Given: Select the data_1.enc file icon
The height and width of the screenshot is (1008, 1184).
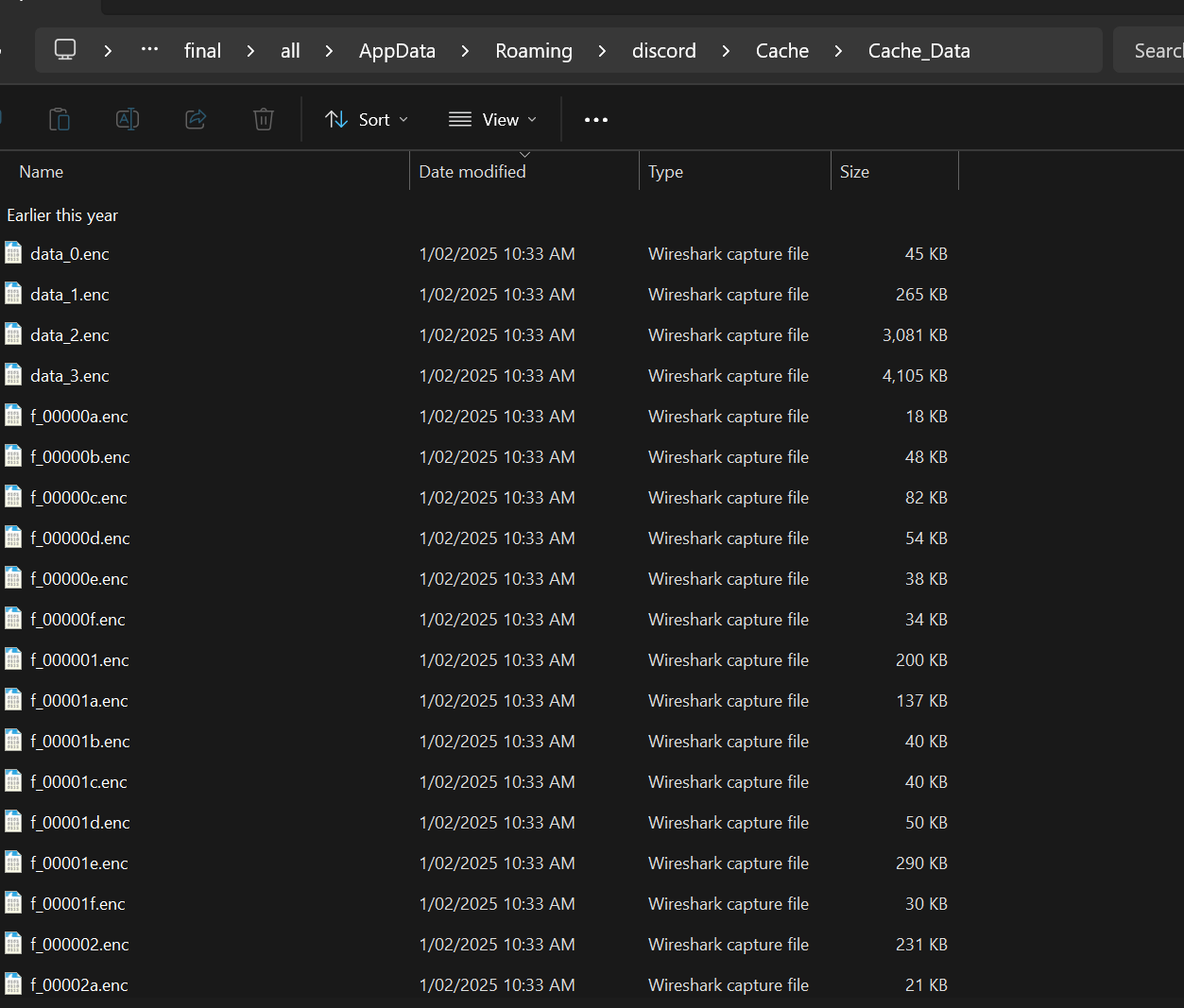Looking at the screenshot, I should tap(13, 294).
